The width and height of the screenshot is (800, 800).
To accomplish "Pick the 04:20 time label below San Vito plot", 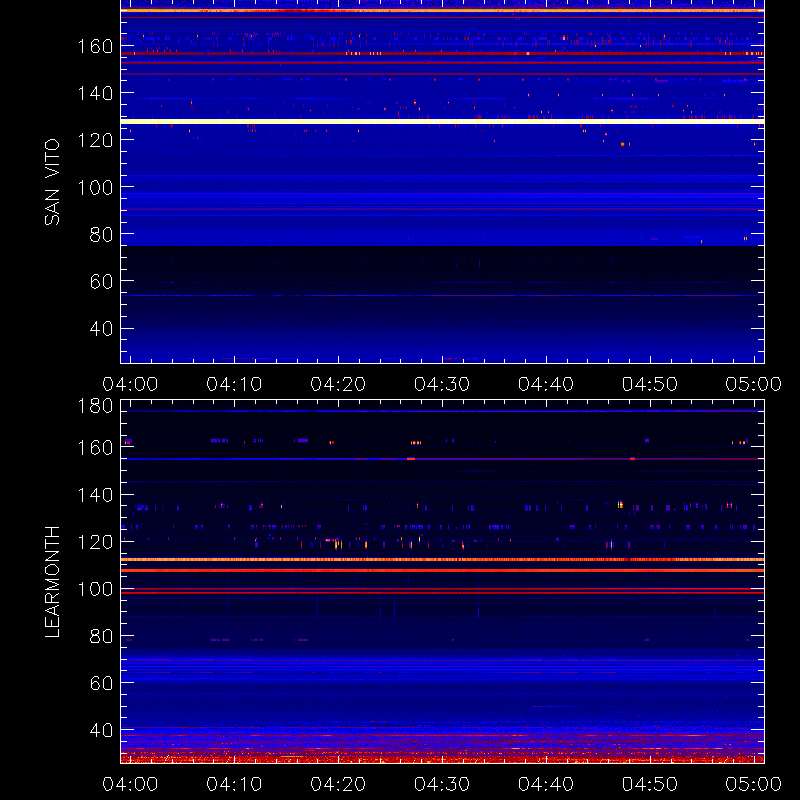I will (x=338, y=384).
